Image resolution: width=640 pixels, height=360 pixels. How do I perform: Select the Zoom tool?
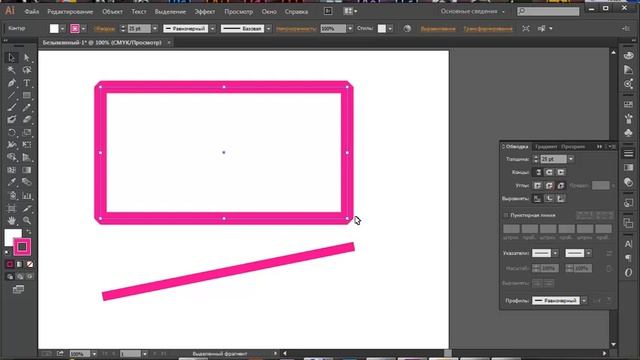pos(27,220)
